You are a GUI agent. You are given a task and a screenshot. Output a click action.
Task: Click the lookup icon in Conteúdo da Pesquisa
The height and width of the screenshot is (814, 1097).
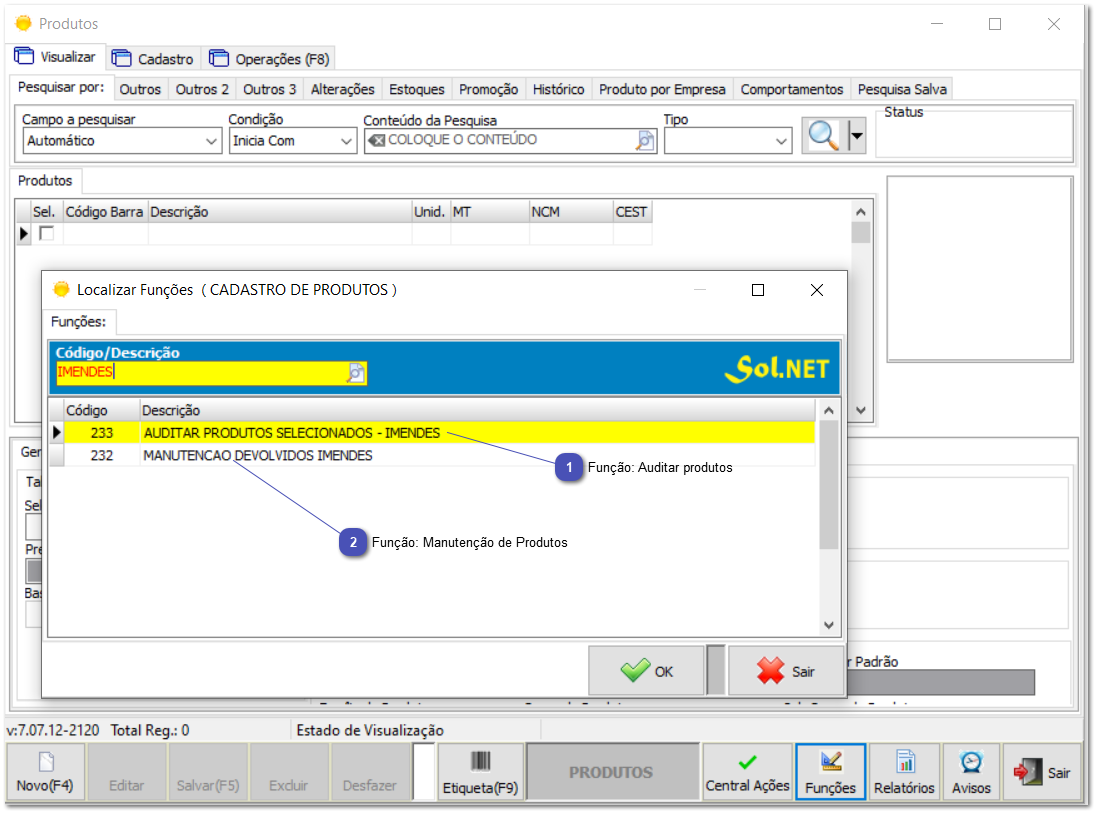[x=645, y=141]
